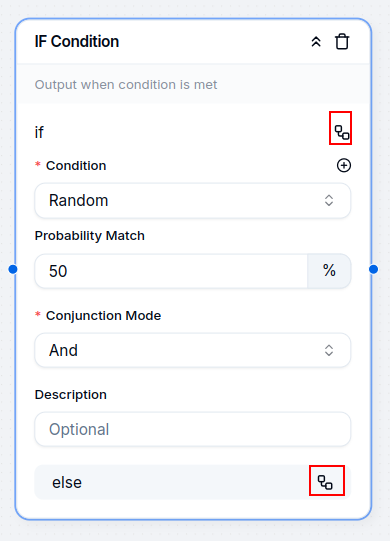Focus the Probability Match value field
390x541 pixels.
point(171,271)
